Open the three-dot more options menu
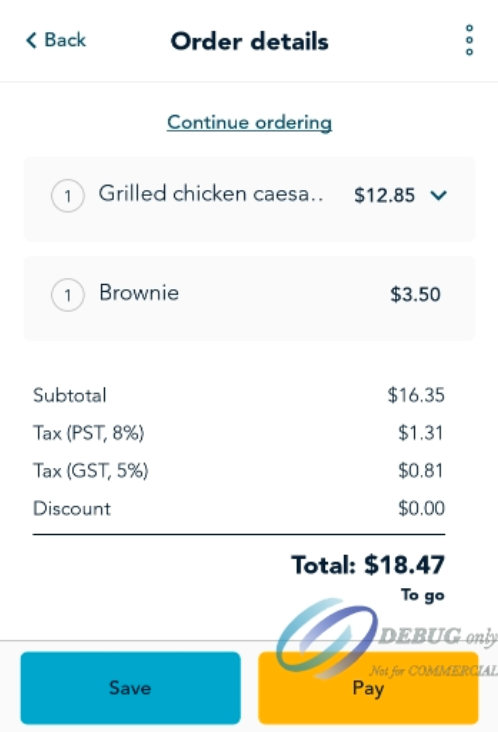The width and height of the screenshot is (498, 732). pos(469,40)
